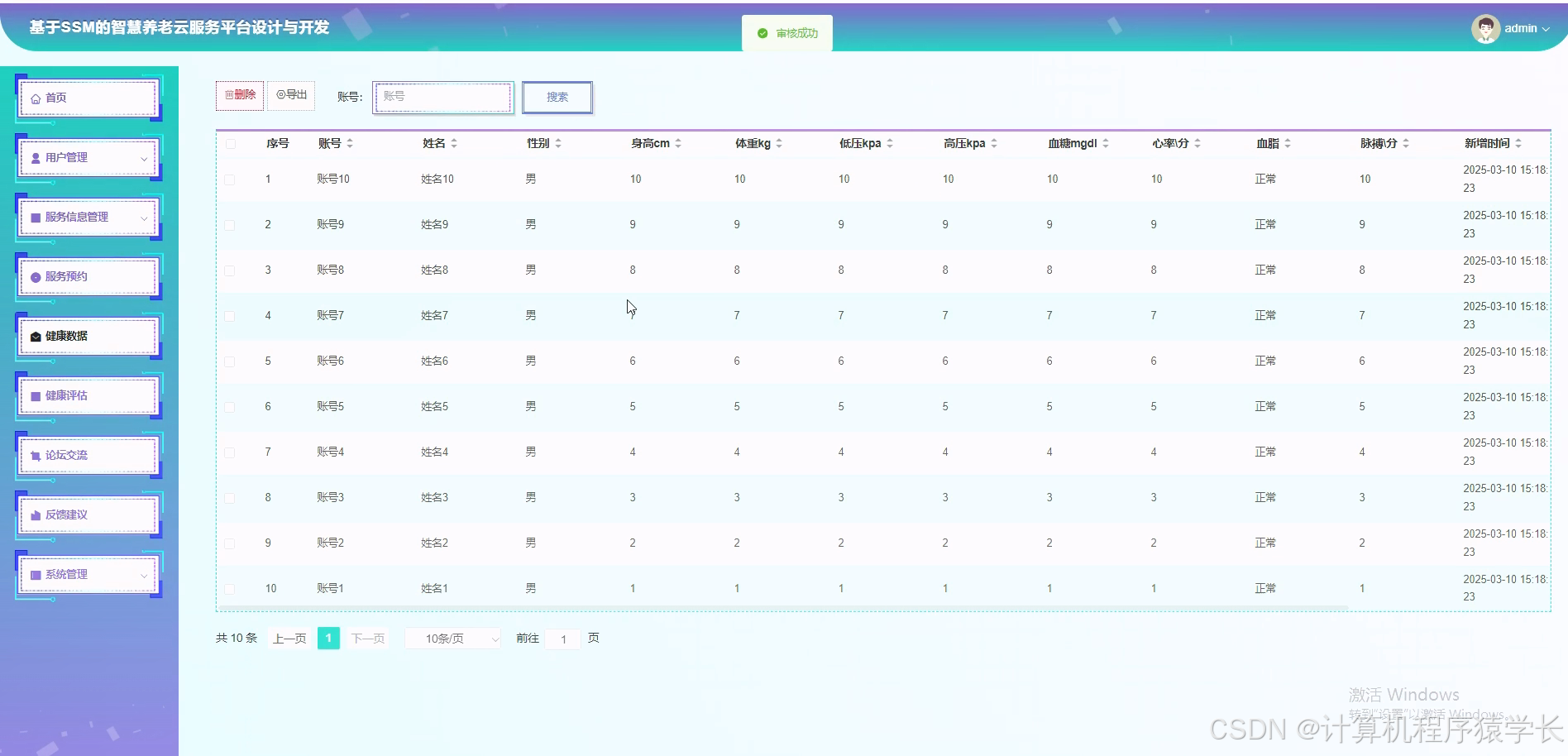This screenshot has width=1568, height=756.
Task: Sort by 血脂 column sort arrows
Action: tap(1288, 143)
